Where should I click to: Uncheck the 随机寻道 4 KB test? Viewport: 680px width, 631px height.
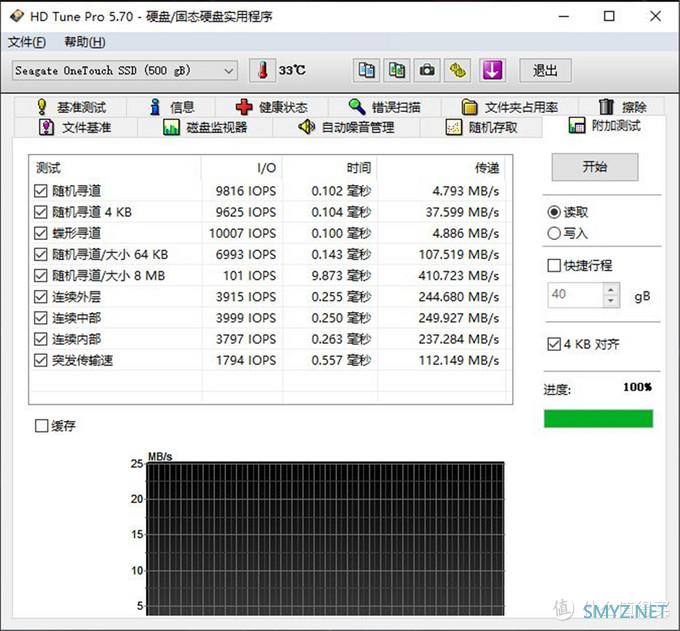pos(41,212)
